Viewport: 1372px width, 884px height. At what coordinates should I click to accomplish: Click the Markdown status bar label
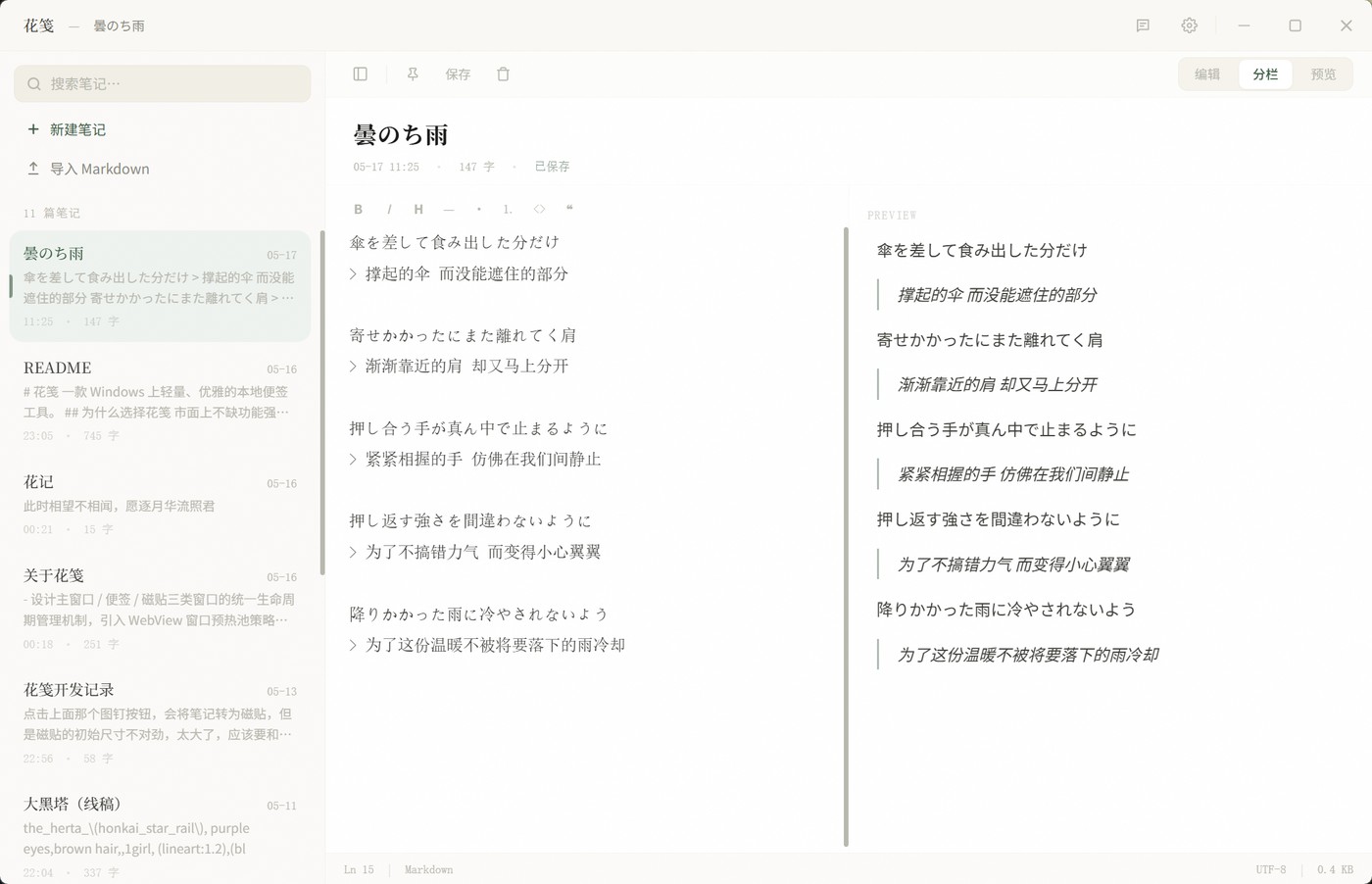[x=428, y=870]
